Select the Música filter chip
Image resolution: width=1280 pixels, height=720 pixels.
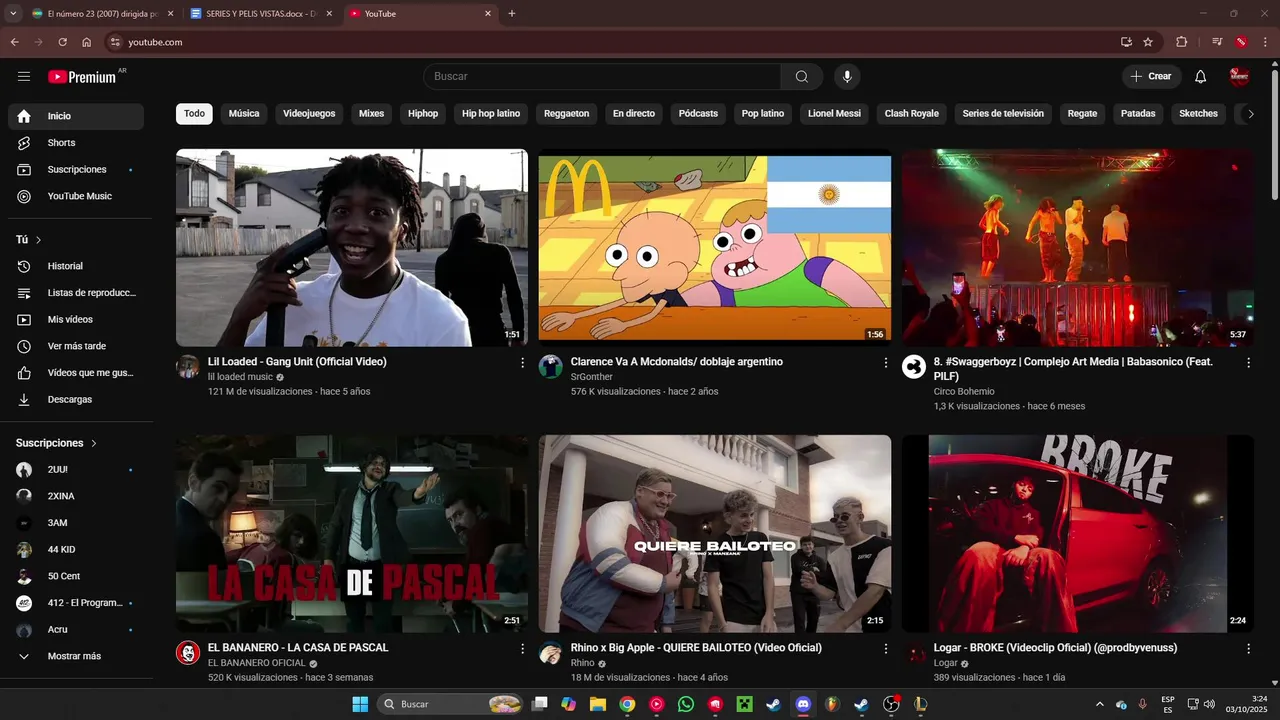click(244, 114)
